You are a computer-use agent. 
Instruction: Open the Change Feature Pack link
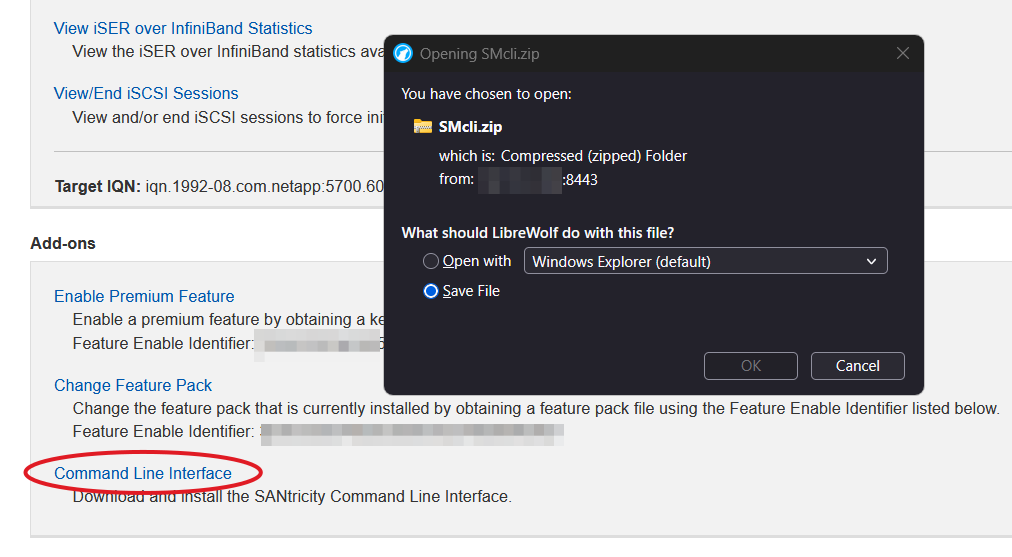pos(133,385)
